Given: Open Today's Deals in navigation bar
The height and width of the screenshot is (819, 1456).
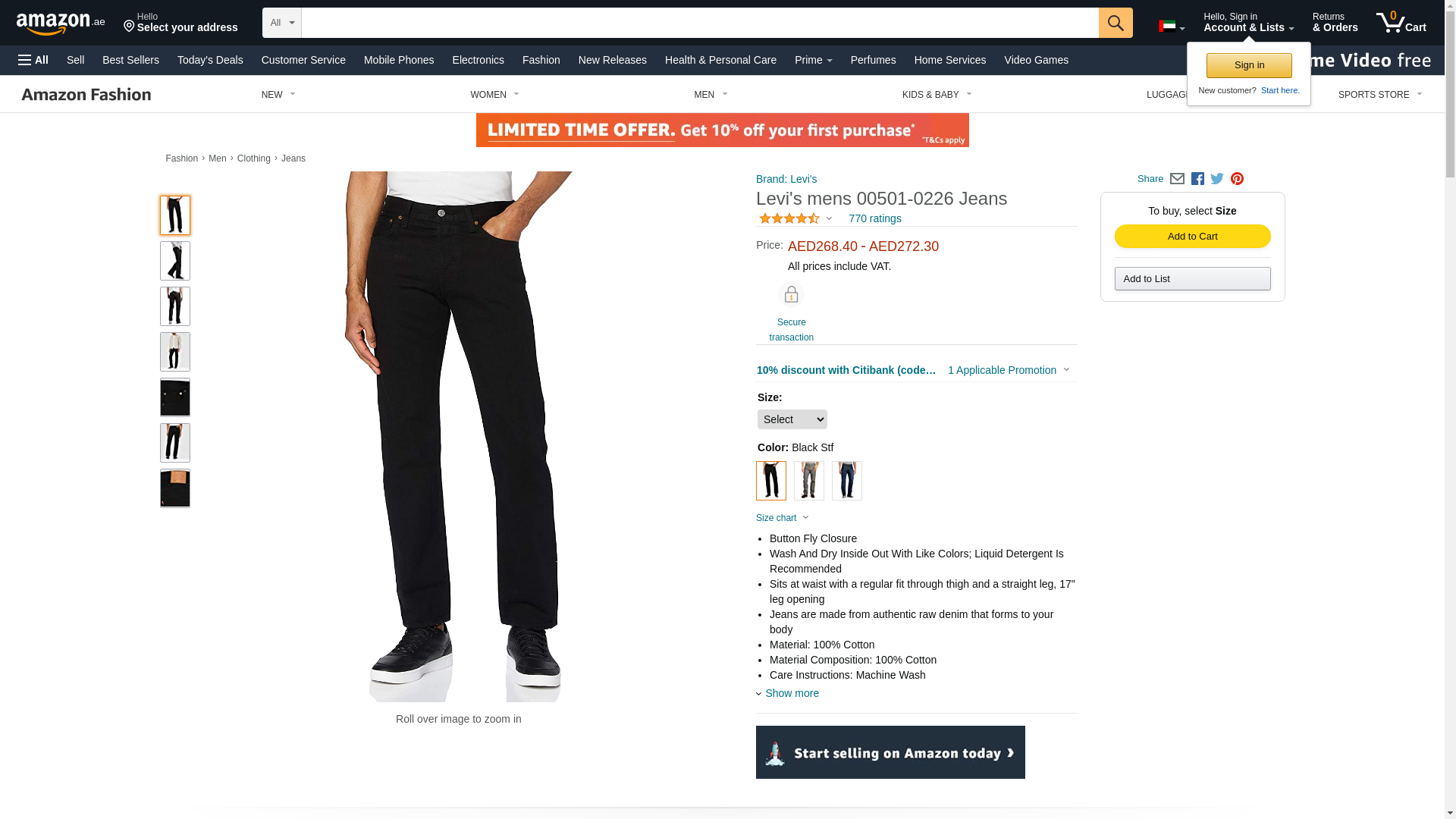Looking at the screenshot, I should coord(210,60).
